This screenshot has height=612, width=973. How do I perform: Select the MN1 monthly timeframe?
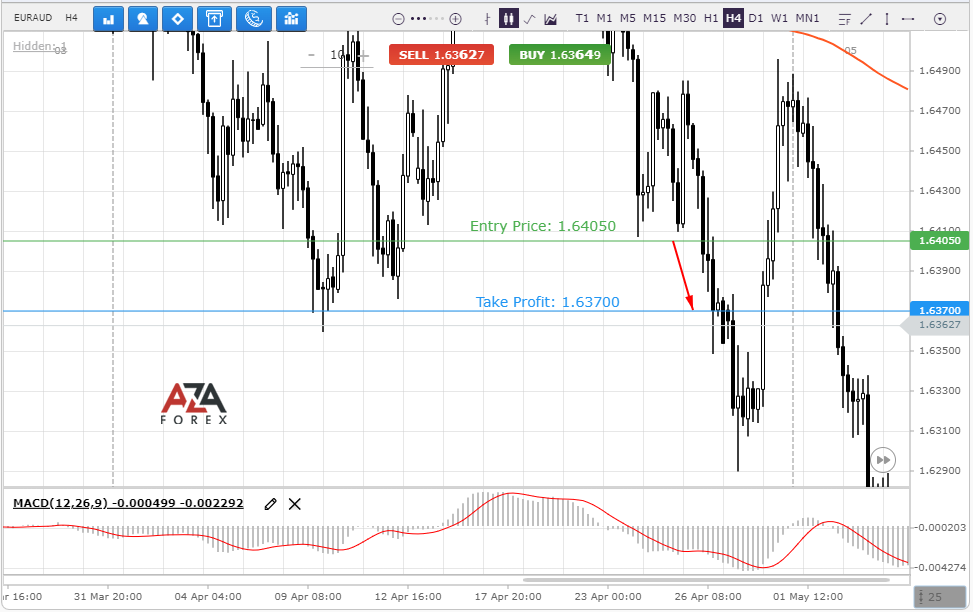(807, 18)
